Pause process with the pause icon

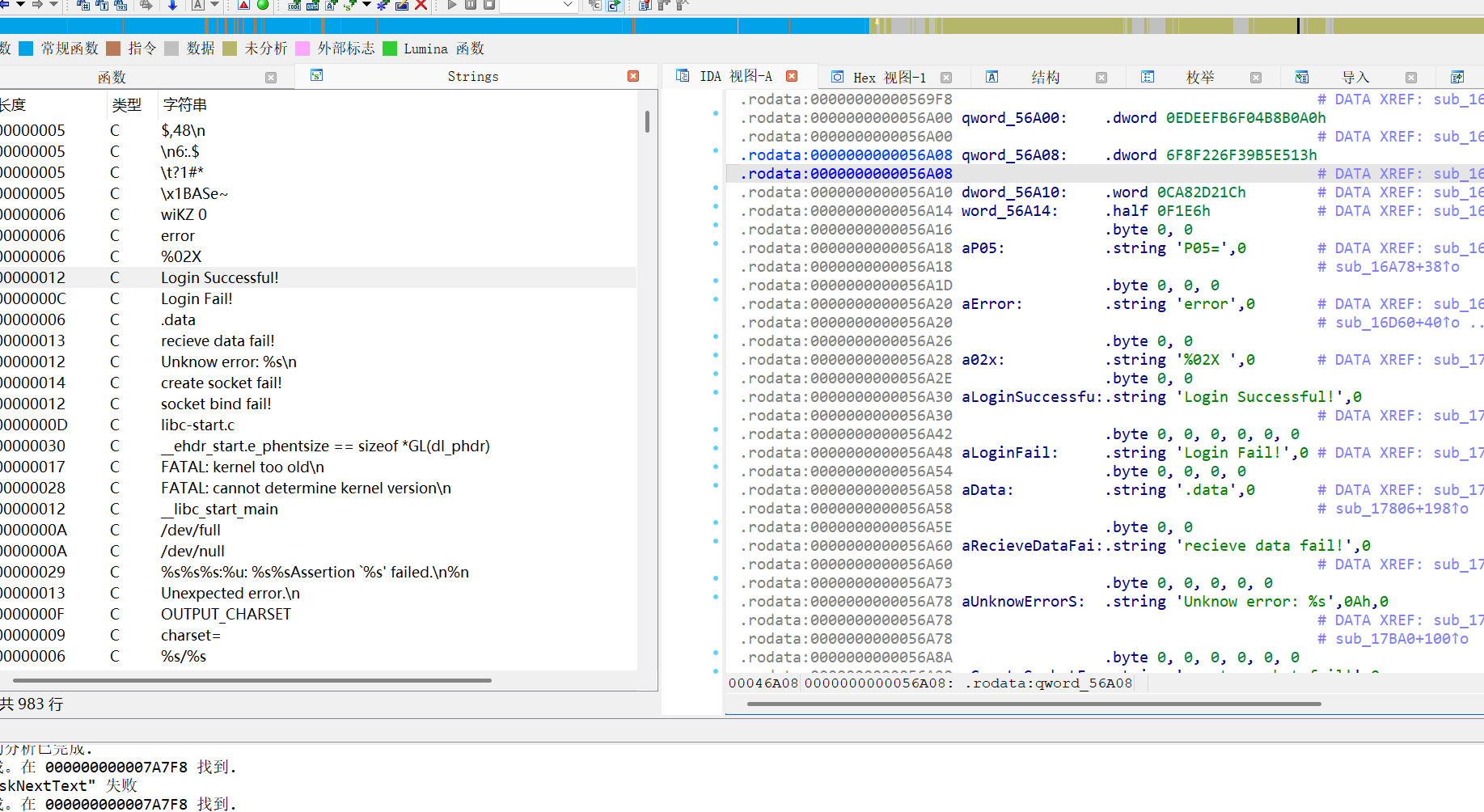[470, 5]
